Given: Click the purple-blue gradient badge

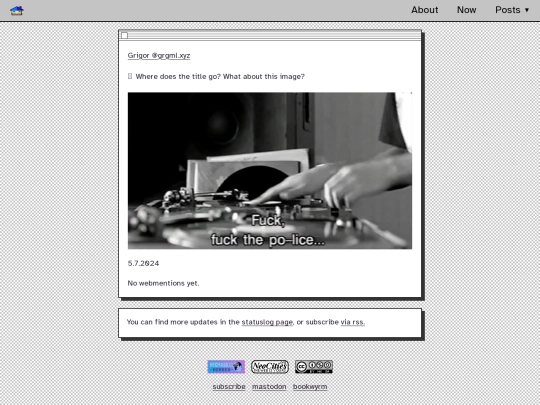Looking at the screenshot, I should pos(226,367).
